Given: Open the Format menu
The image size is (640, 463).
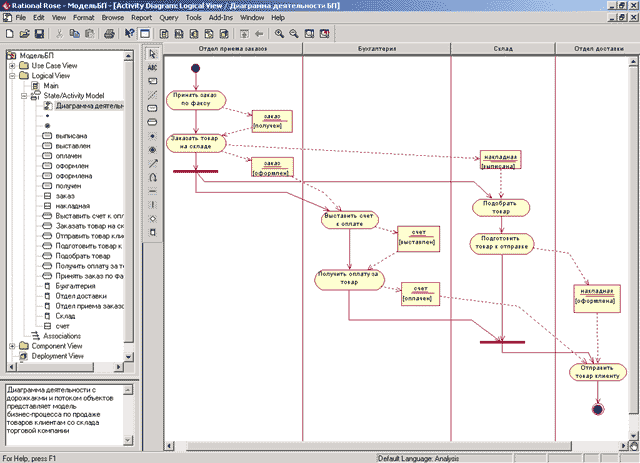Looking at the screenshot, I should [x=84, y=18].
